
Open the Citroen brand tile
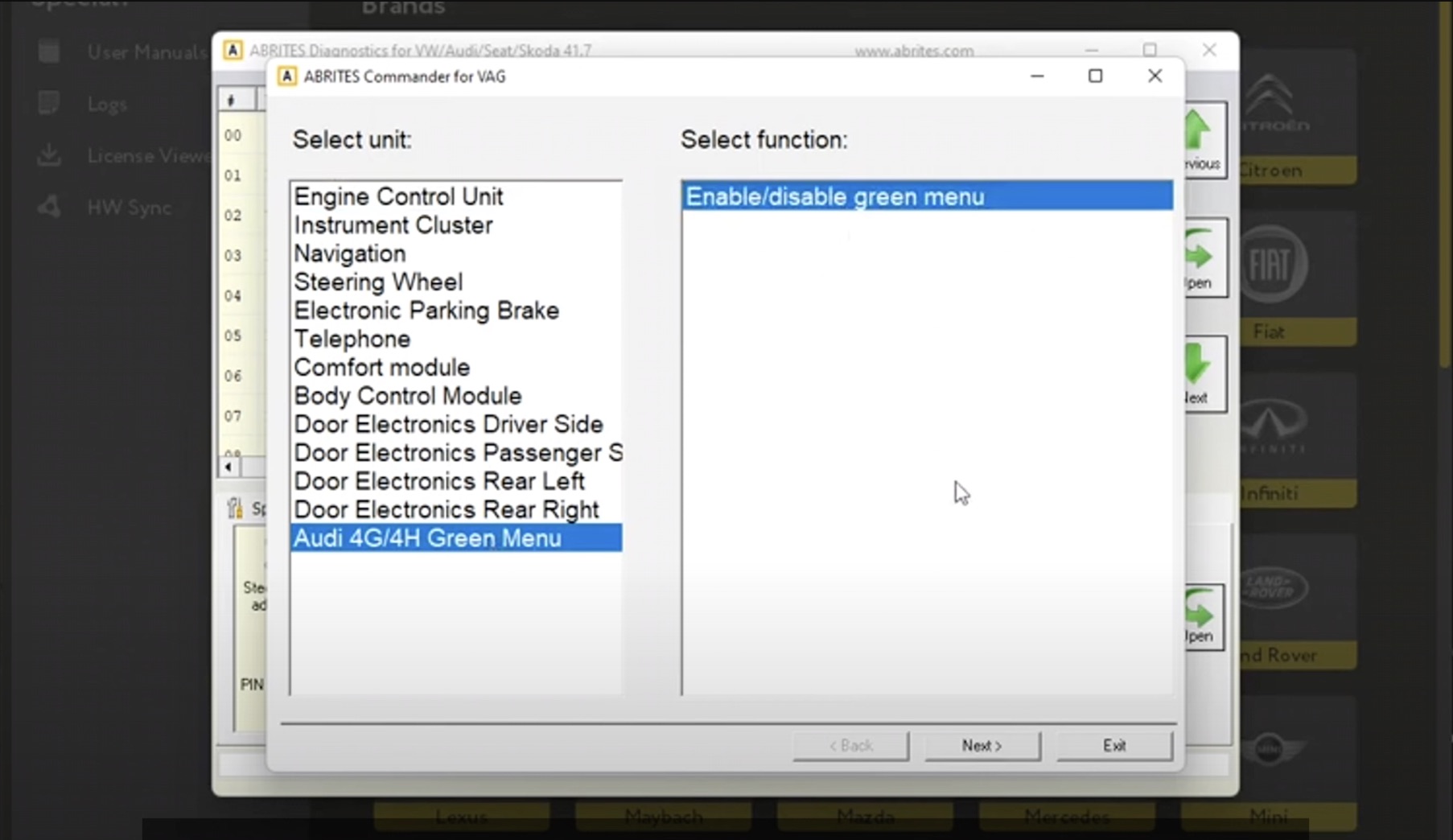click(1297, 117)
